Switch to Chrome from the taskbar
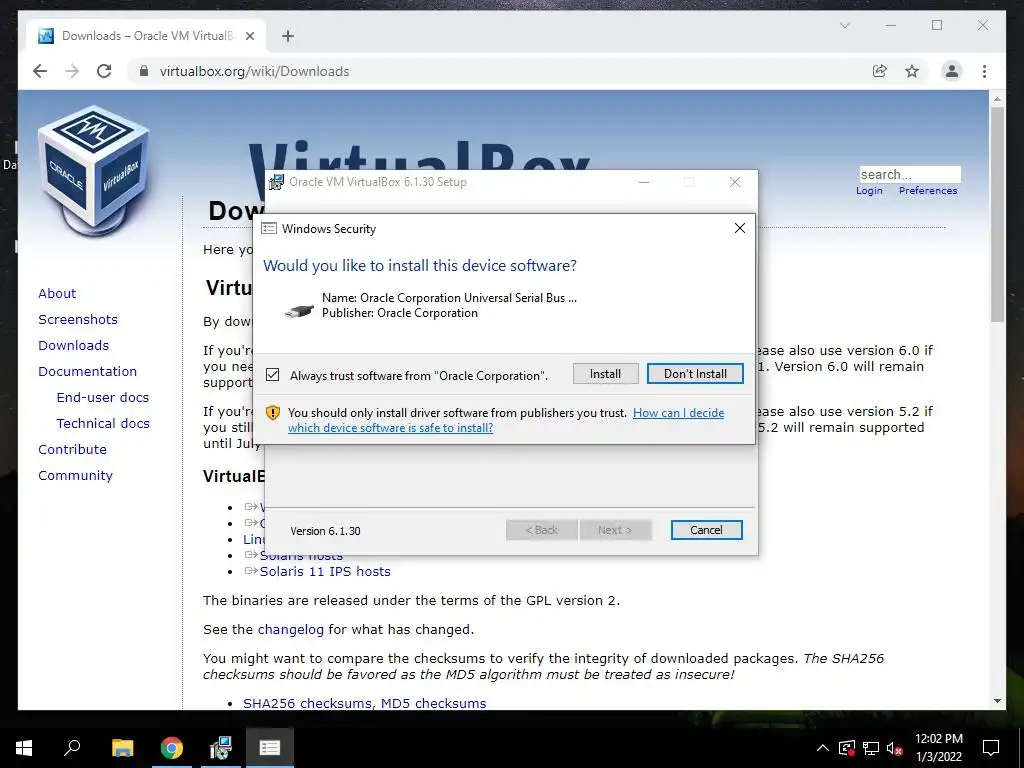 pos(172,748)
